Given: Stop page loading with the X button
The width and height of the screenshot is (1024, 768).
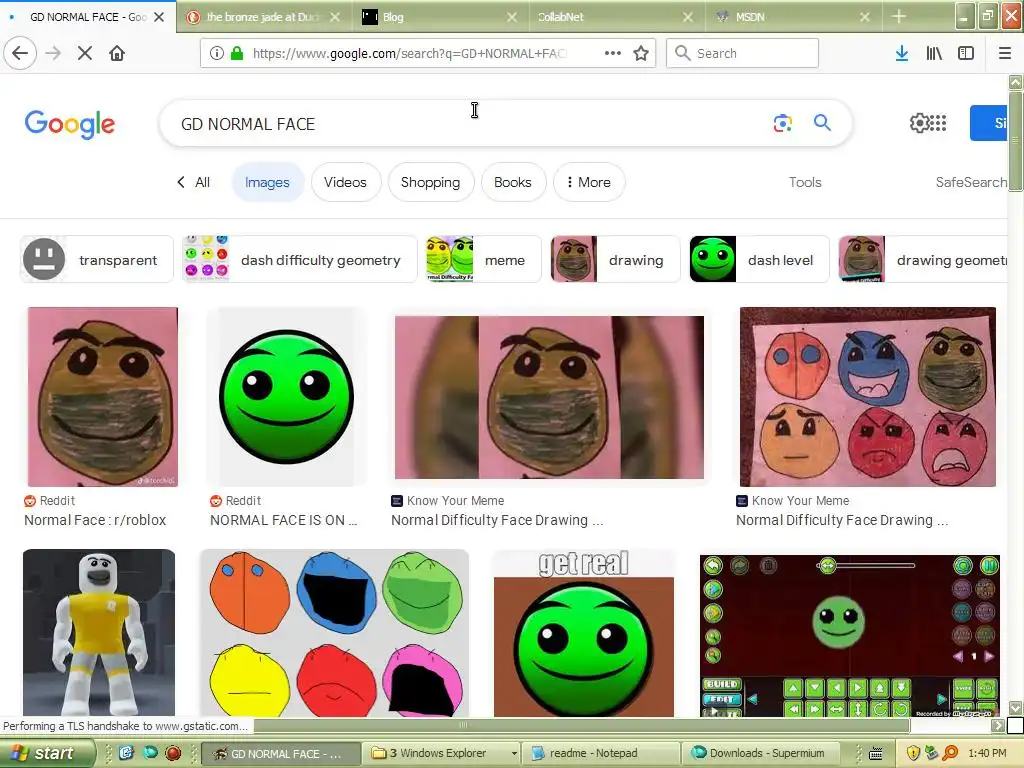Looking at the screenshot, I should [x=85, y=53].
